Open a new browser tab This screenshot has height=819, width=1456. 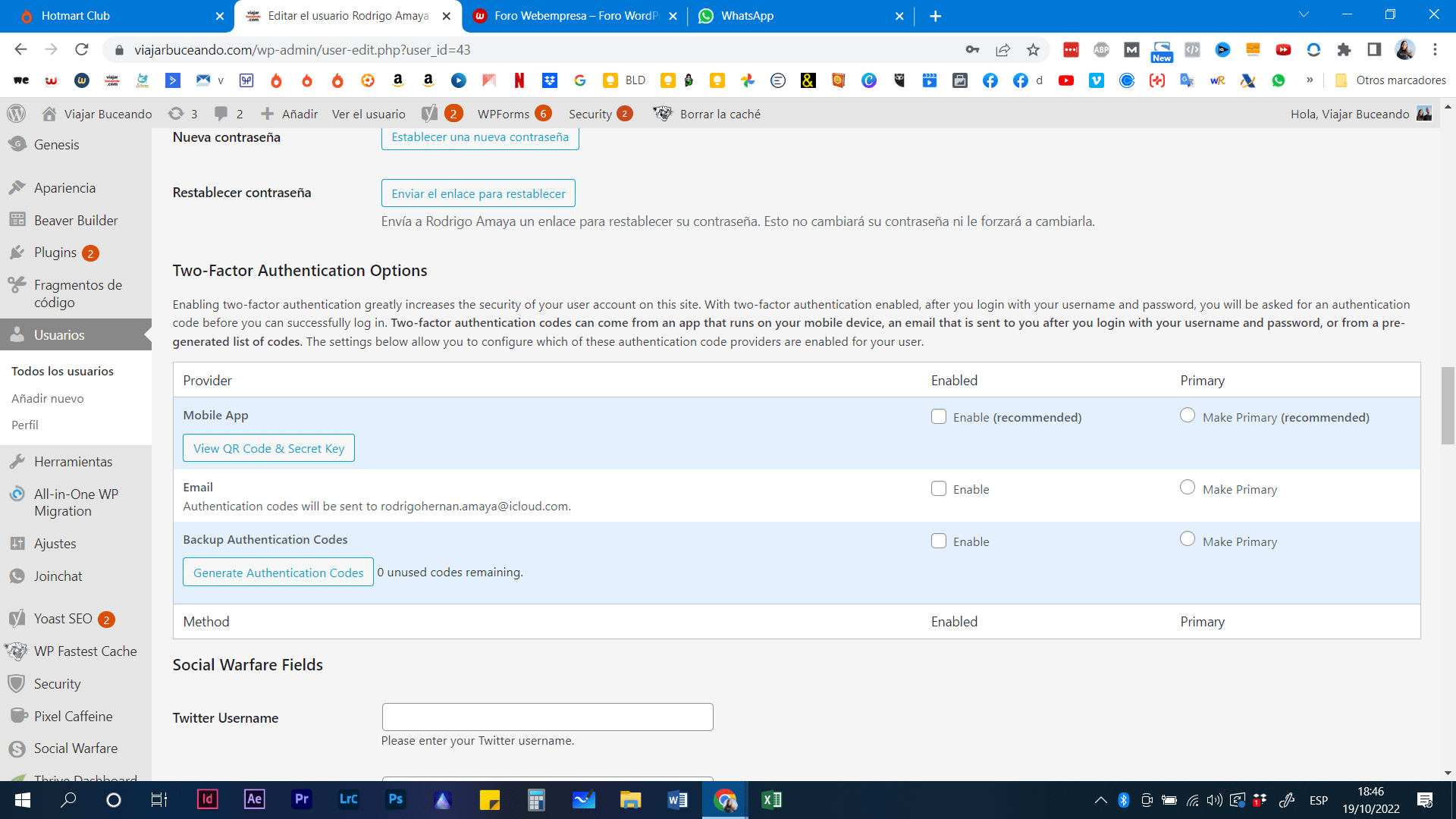(x=936, y=16)
